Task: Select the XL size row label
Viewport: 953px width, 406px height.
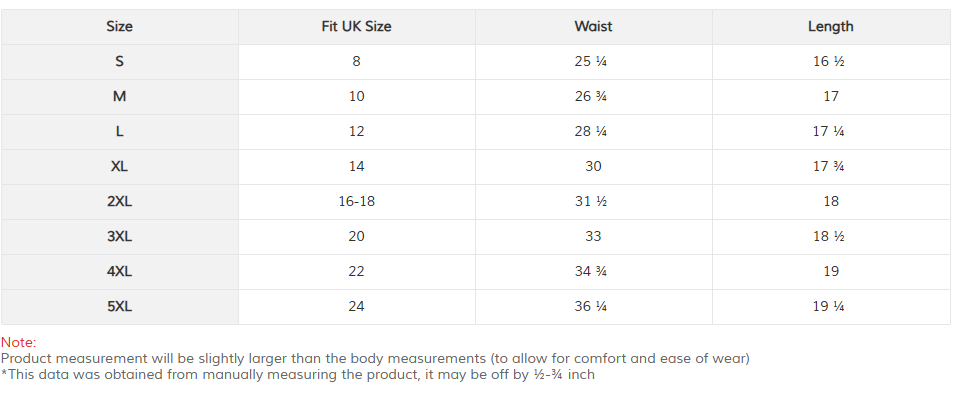Action: click(120, 167)
